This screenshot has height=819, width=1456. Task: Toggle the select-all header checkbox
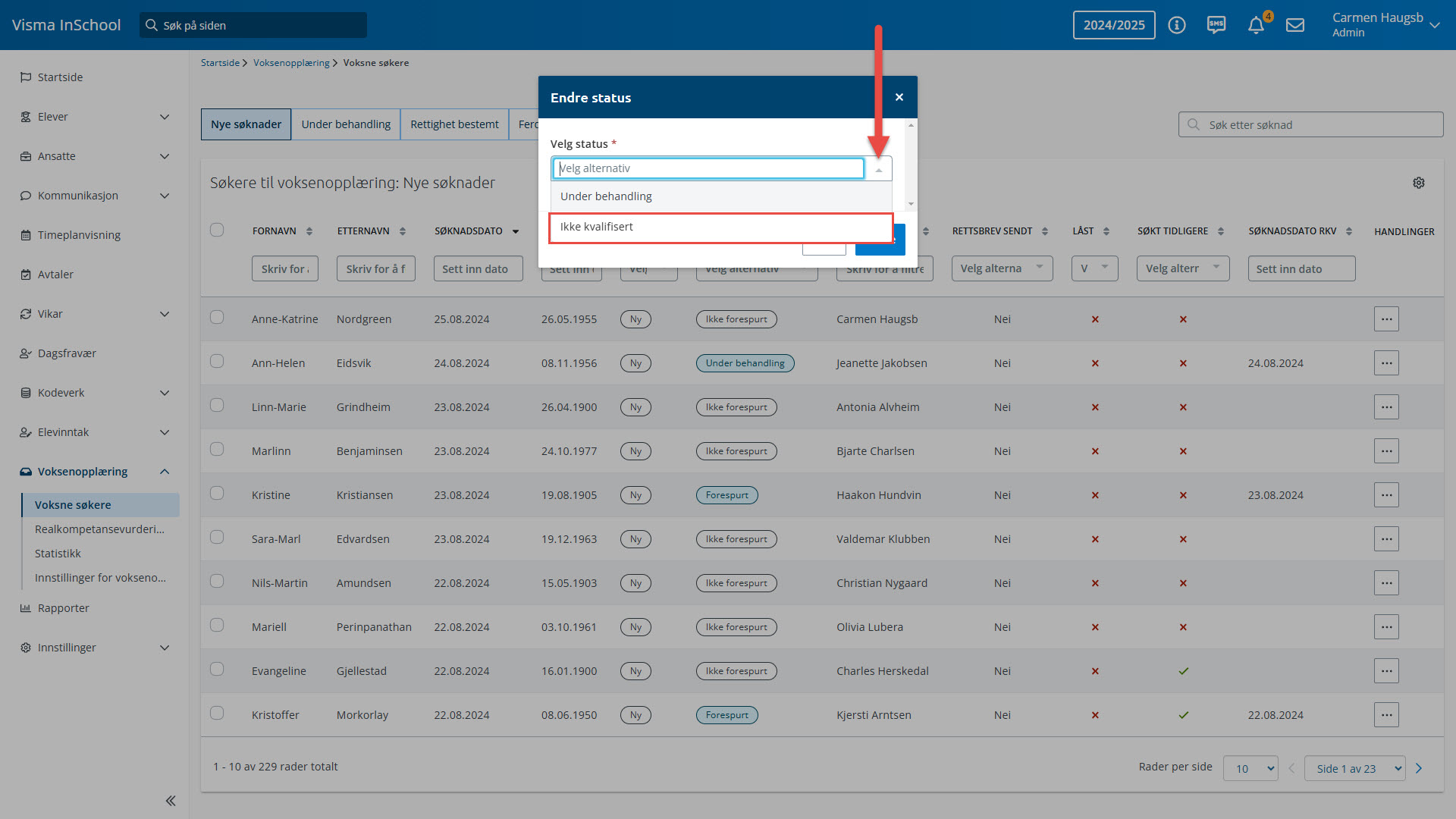pos(217,230)
